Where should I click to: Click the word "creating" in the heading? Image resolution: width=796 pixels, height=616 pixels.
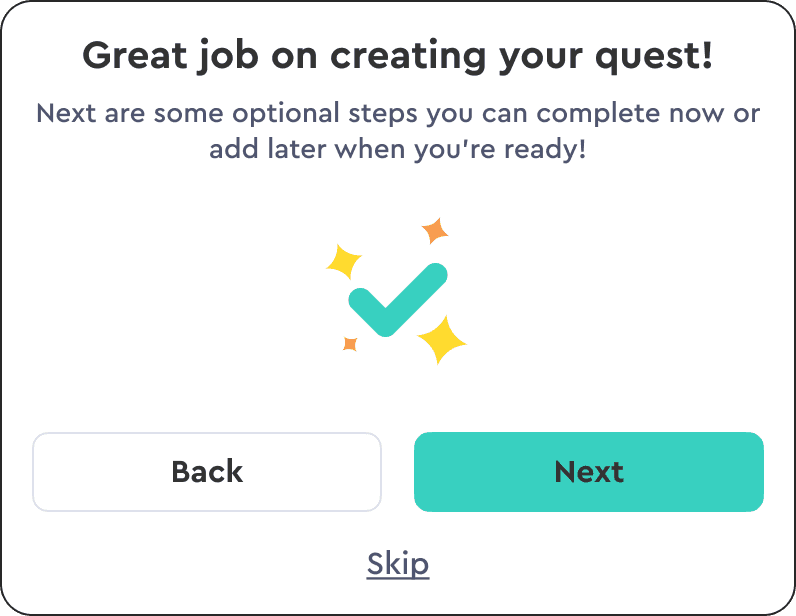point(408,57)
